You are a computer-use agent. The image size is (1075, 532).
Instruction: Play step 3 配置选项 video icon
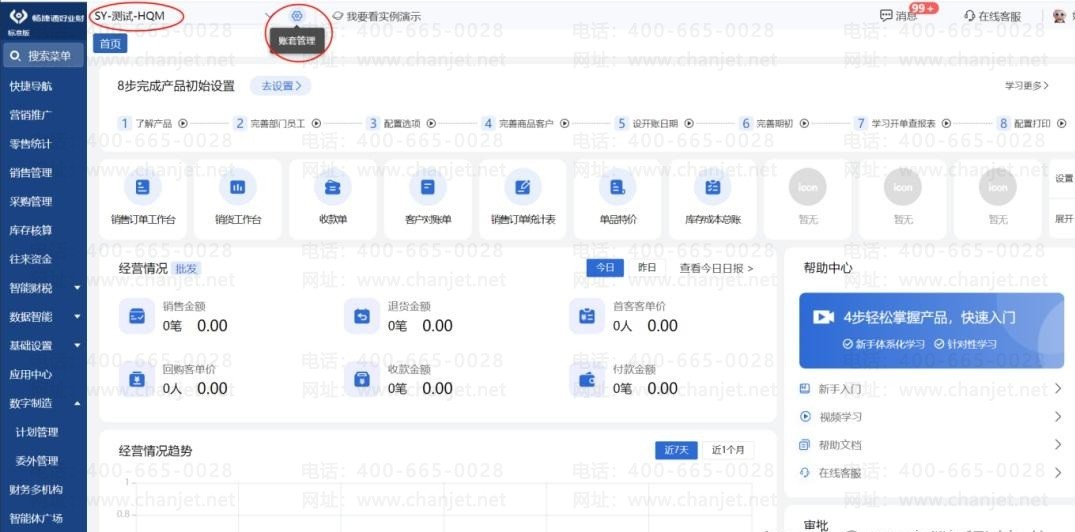[x=432, y=124]
